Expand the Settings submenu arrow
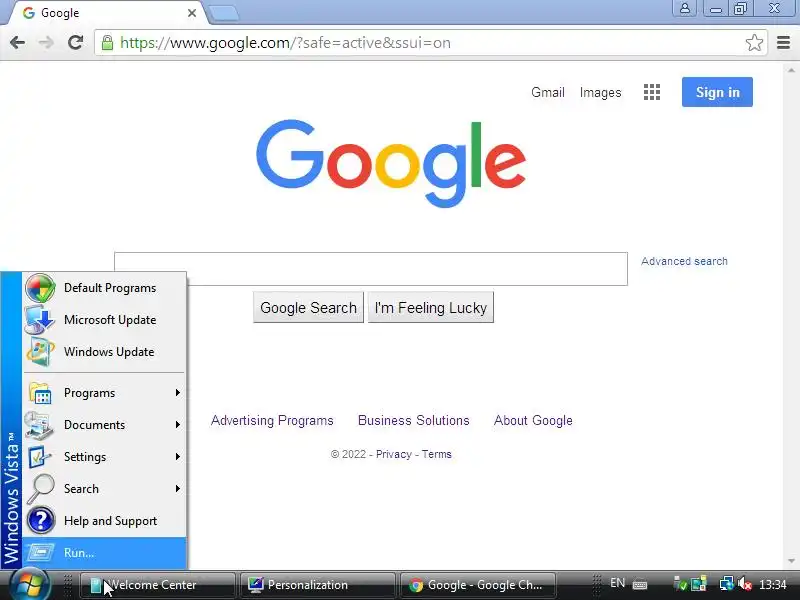The image size is (800, 600). 178,457
